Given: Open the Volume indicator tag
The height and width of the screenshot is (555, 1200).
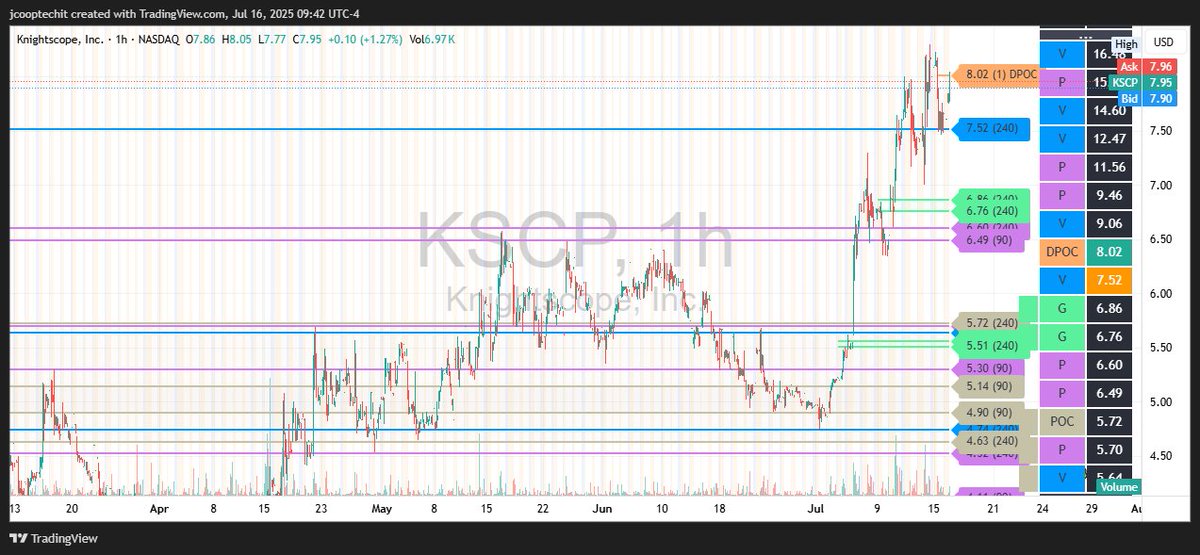Looking at the screenshot, I should click(1118, 488).
